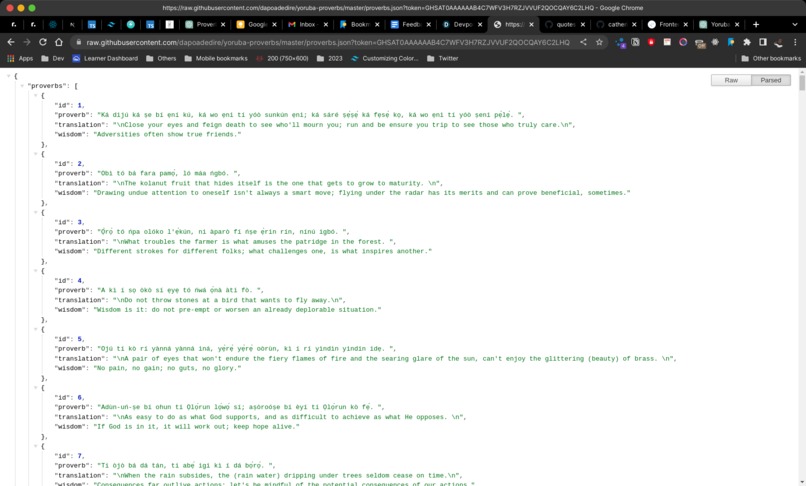Screen dimensions: 806x486
Task: Open Mobile bookmarks folder
Action: pyautogui.click(x=216, y=58)
